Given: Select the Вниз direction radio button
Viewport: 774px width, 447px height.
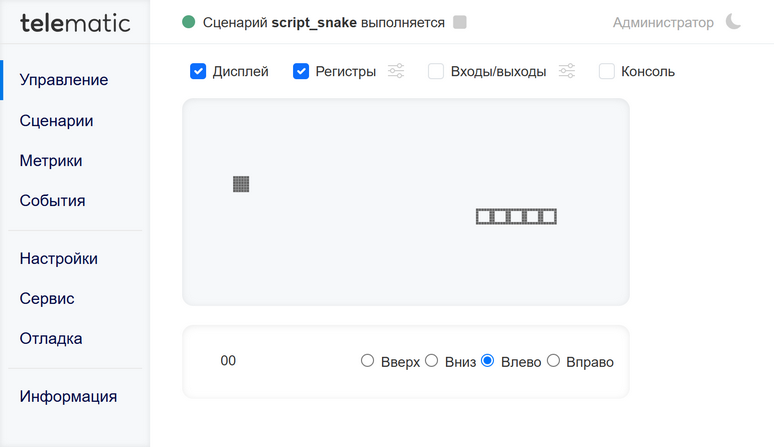Looking at the screenshot, I should click(431, 361).
